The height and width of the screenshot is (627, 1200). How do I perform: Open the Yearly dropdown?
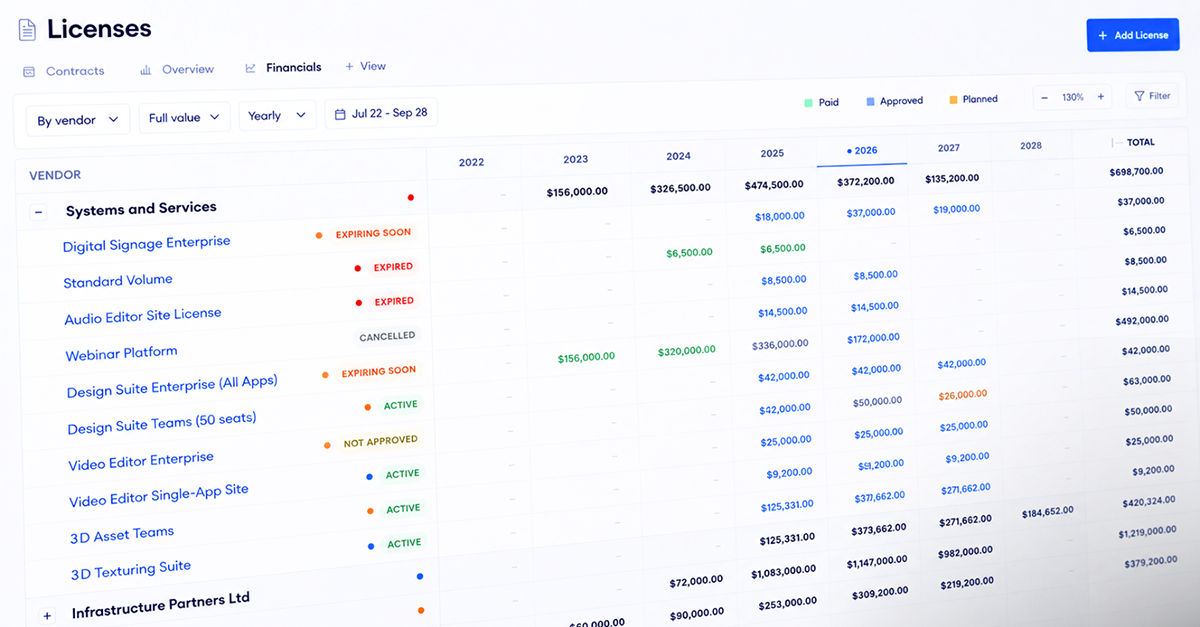click(x=277, y=115)
